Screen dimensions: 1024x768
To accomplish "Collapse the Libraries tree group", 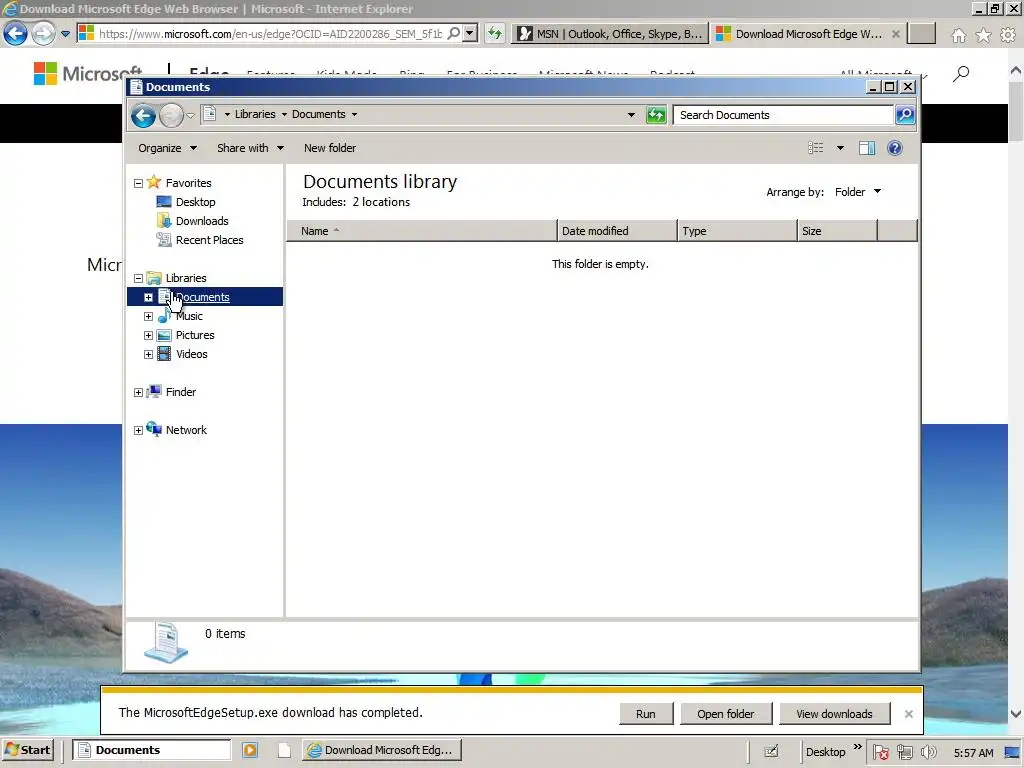I will [138, 278].
